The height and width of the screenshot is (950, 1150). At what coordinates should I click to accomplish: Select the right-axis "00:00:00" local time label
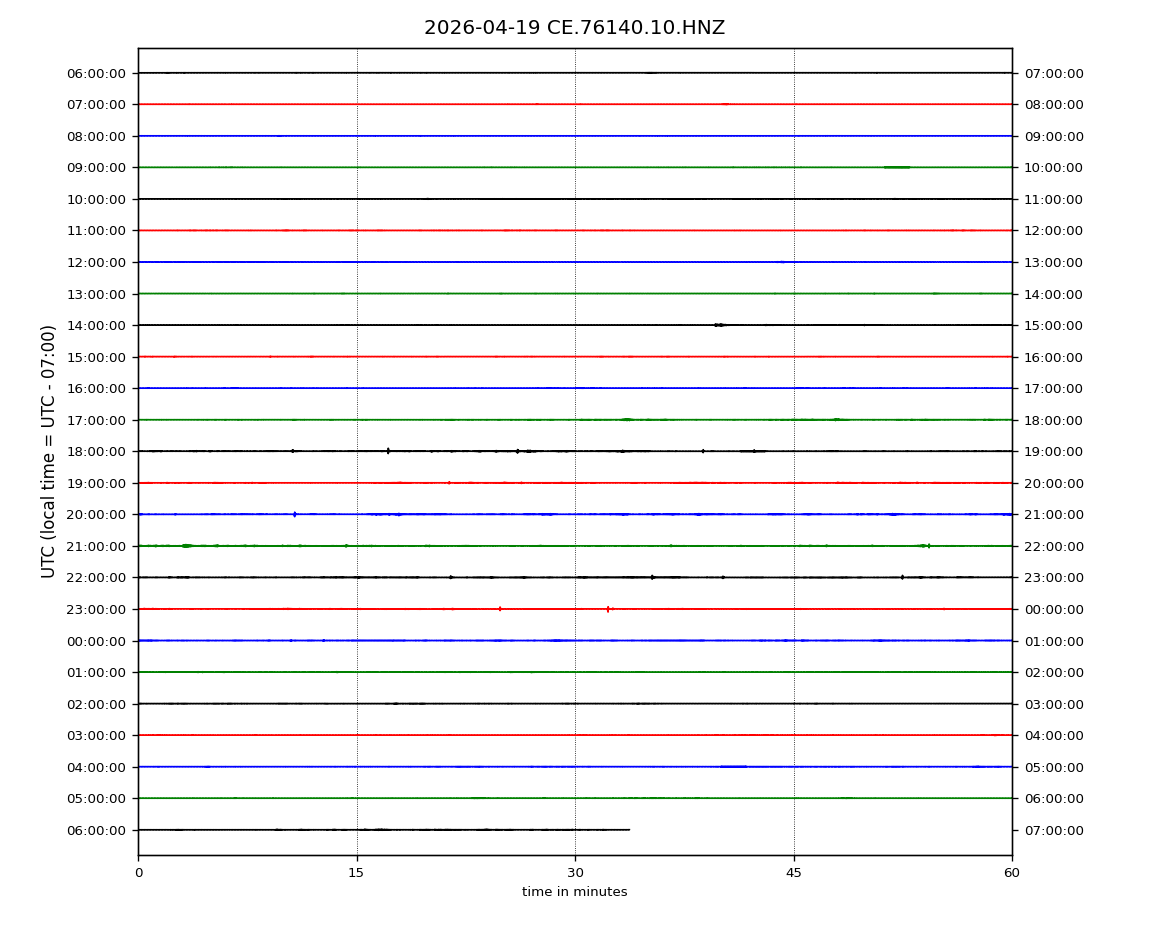pyautogui.click(x=1053, y=609)
